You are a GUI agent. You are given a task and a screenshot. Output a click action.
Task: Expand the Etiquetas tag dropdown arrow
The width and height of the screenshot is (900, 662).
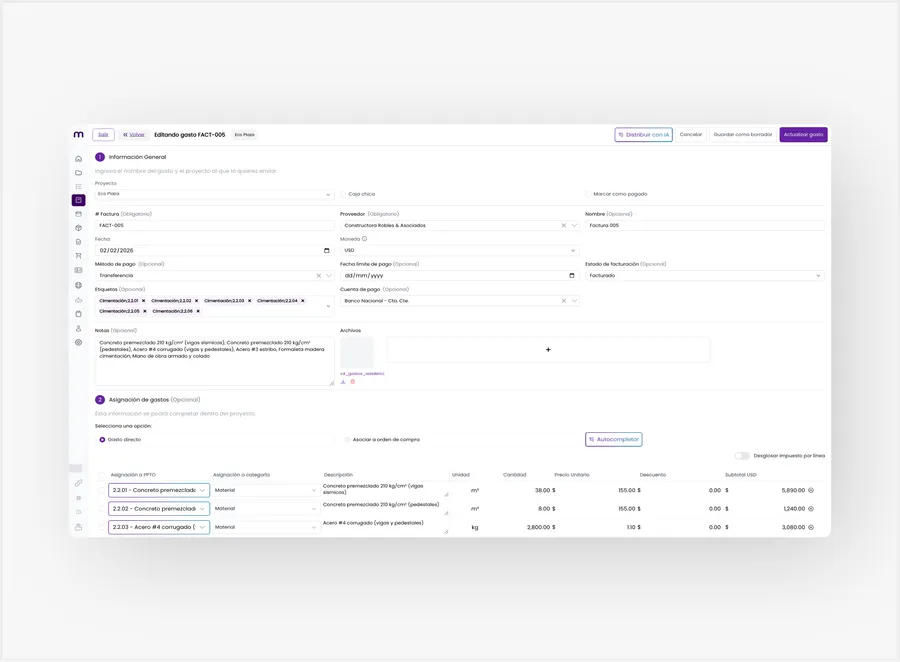coord(328,306)
